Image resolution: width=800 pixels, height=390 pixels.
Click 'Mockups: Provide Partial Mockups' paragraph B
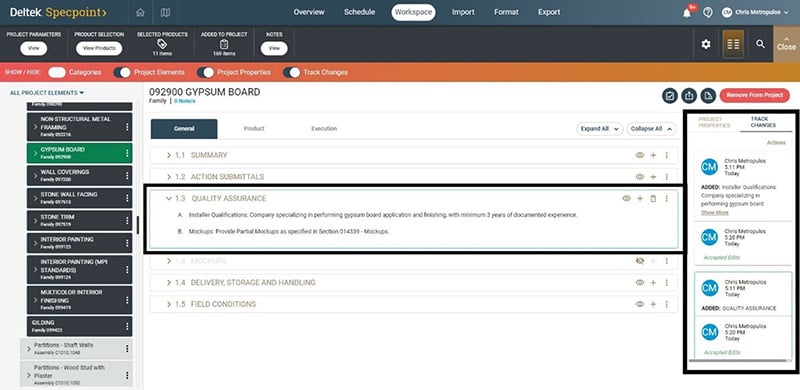point(289,232)
